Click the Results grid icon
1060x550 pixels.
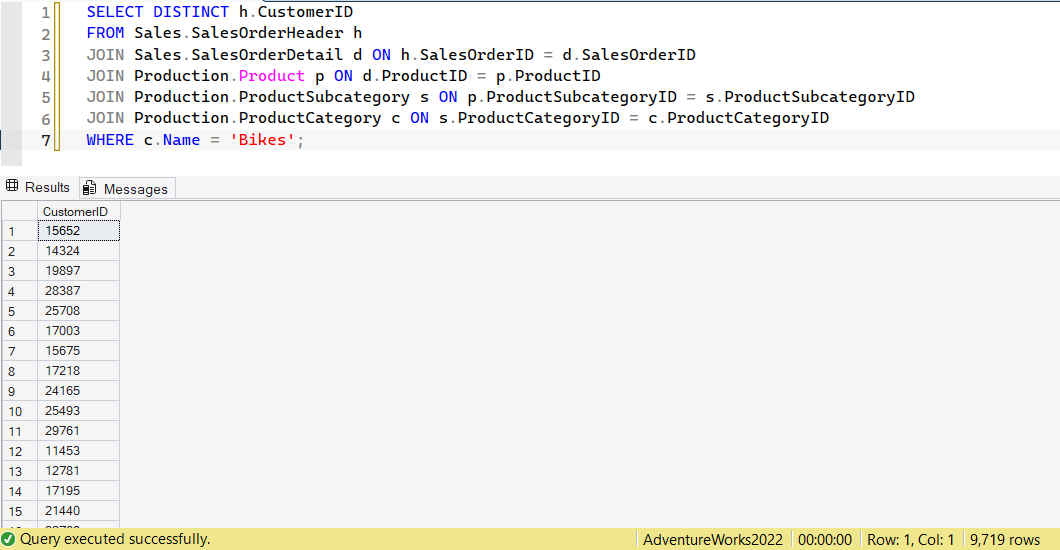[12, 186]
